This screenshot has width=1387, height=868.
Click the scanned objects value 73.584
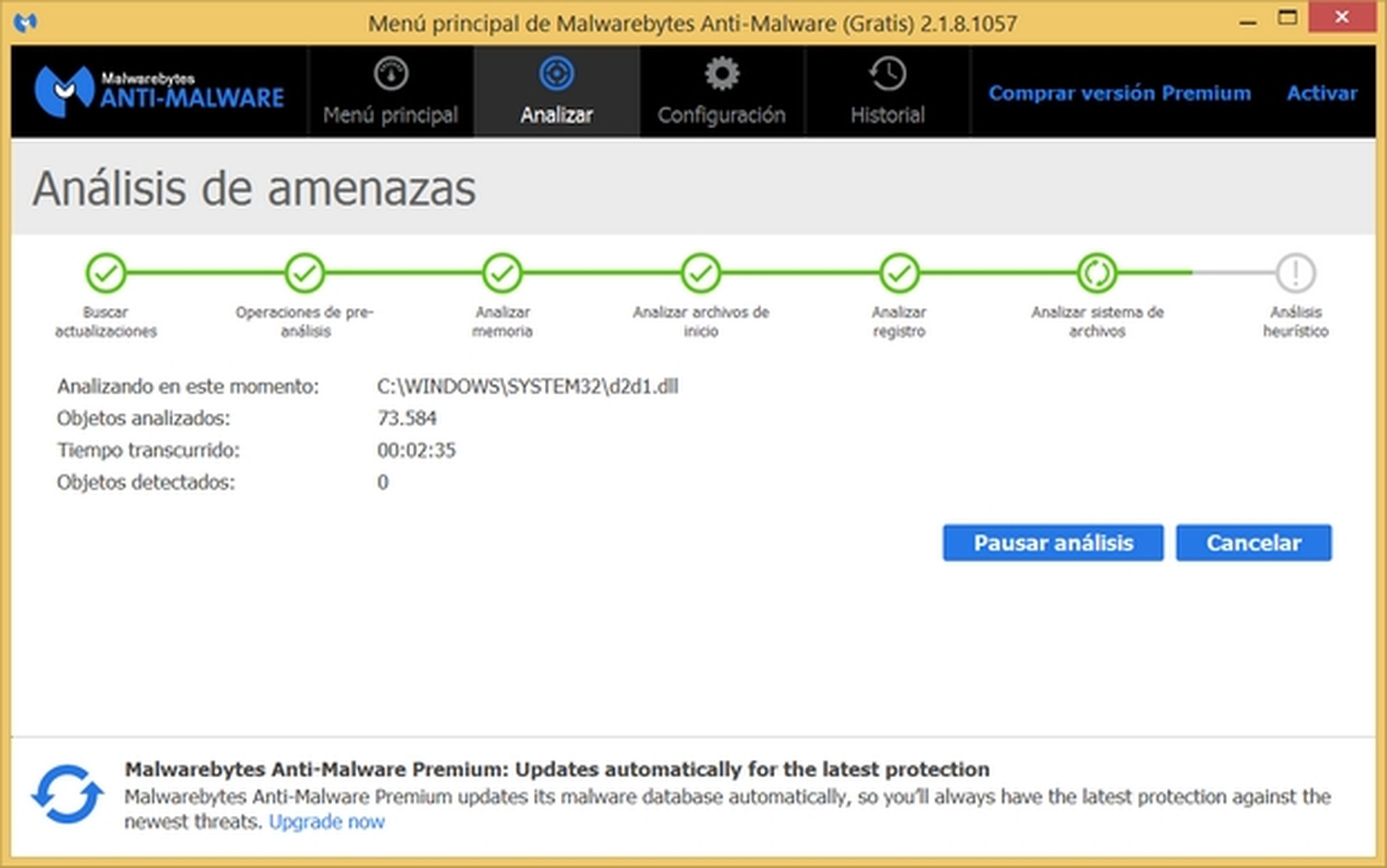click(x=406, y=419)
